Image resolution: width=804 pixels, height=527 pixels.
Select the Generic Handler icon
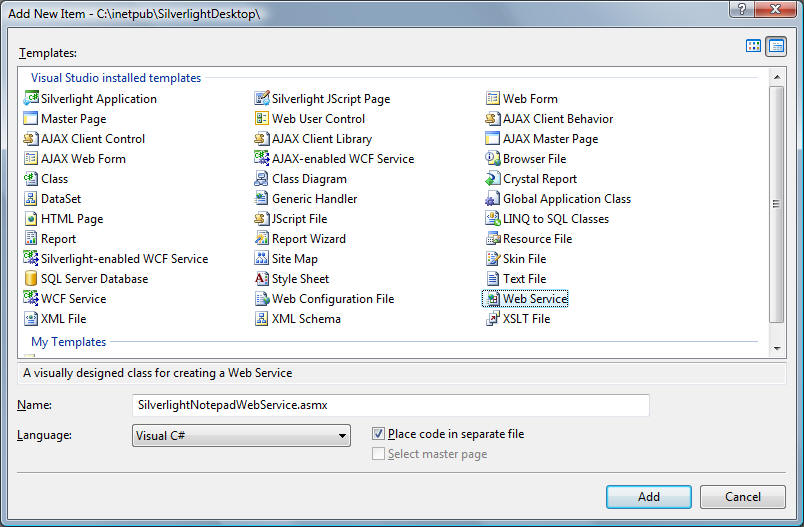tap(262, 198)
